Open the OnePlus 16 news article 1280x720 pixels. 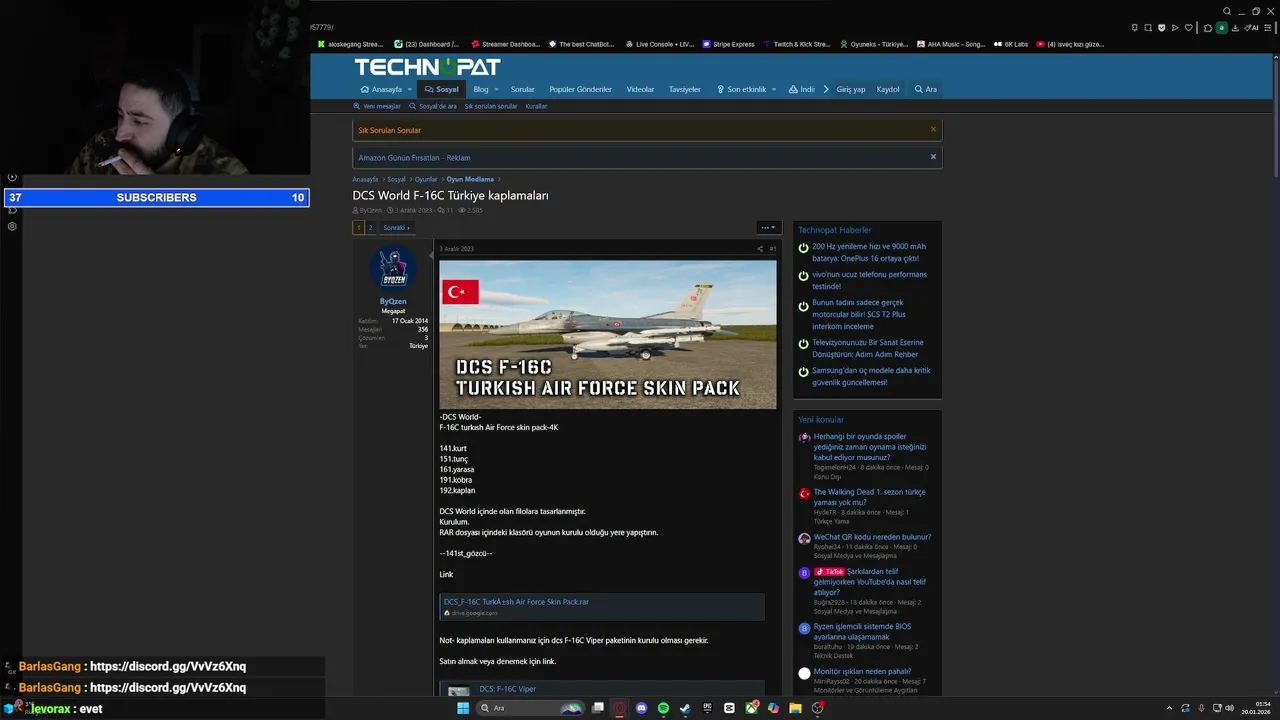pyautogui.click(x=869, y=252)
